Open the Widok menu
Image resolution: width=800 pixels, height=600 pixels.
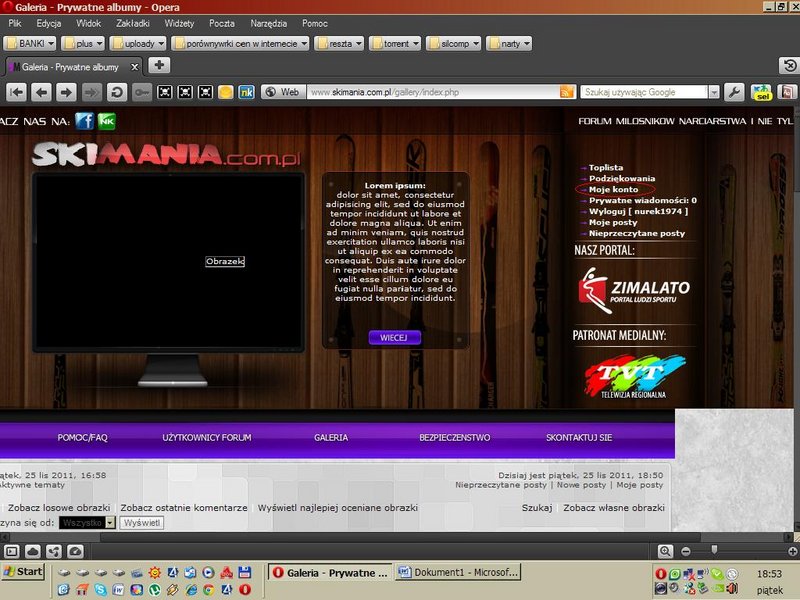[89, 23]
